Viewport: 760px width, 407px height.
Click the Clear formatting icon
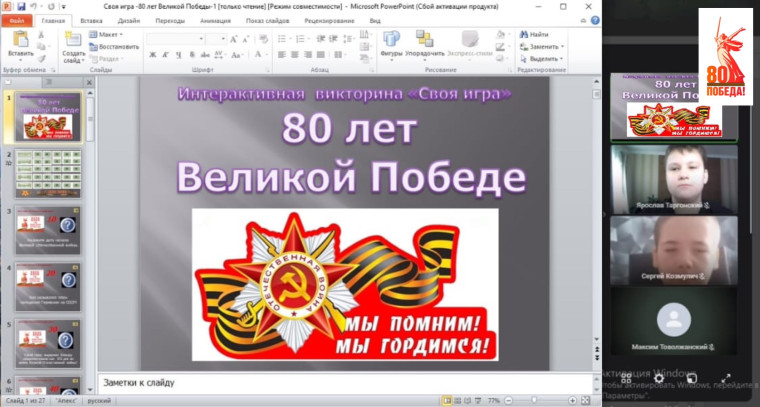point(263,39)
